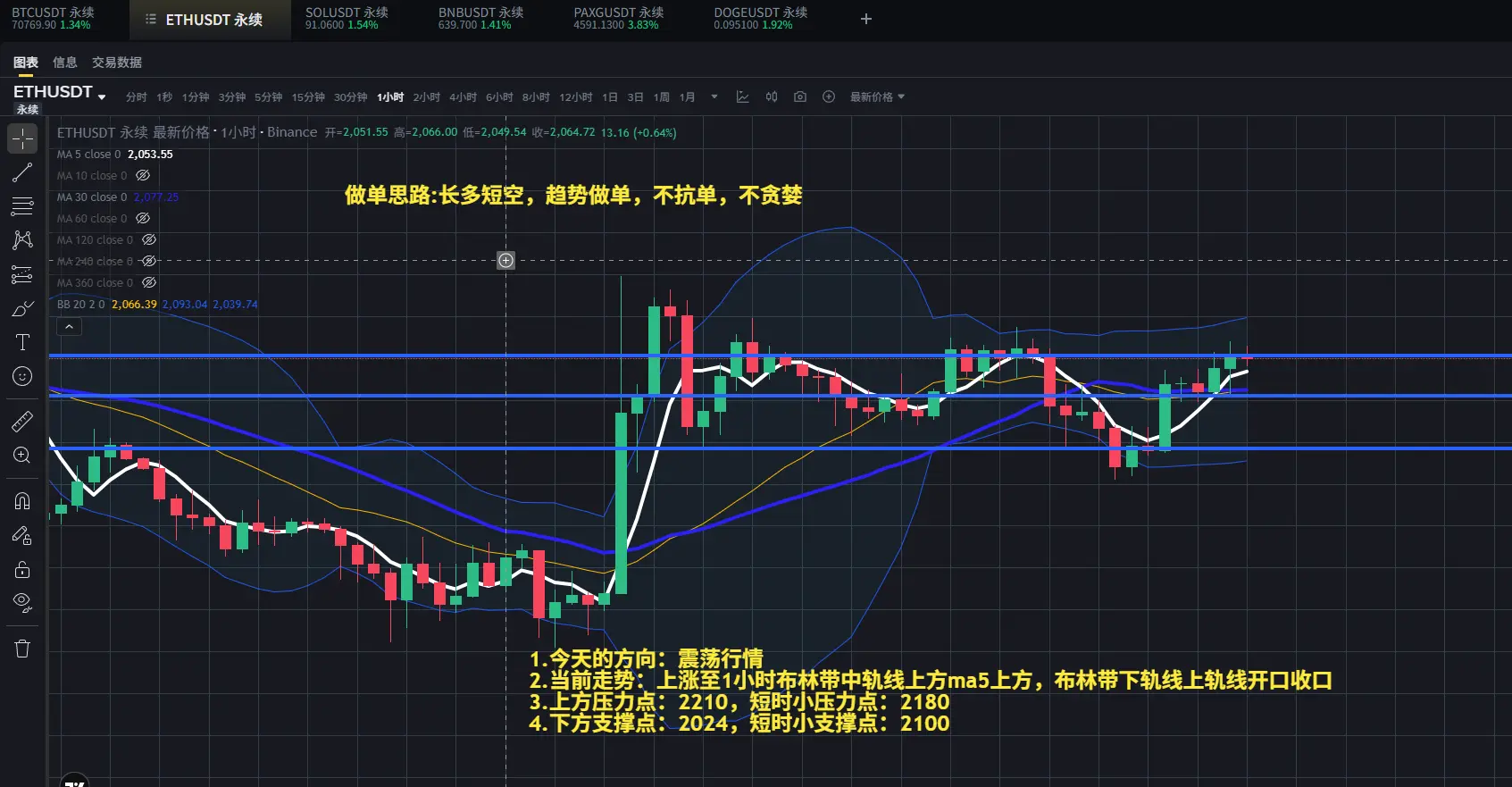Collapse the indicator legend list
This screenshot has width=1512, height=787.
tap(69, 327)
